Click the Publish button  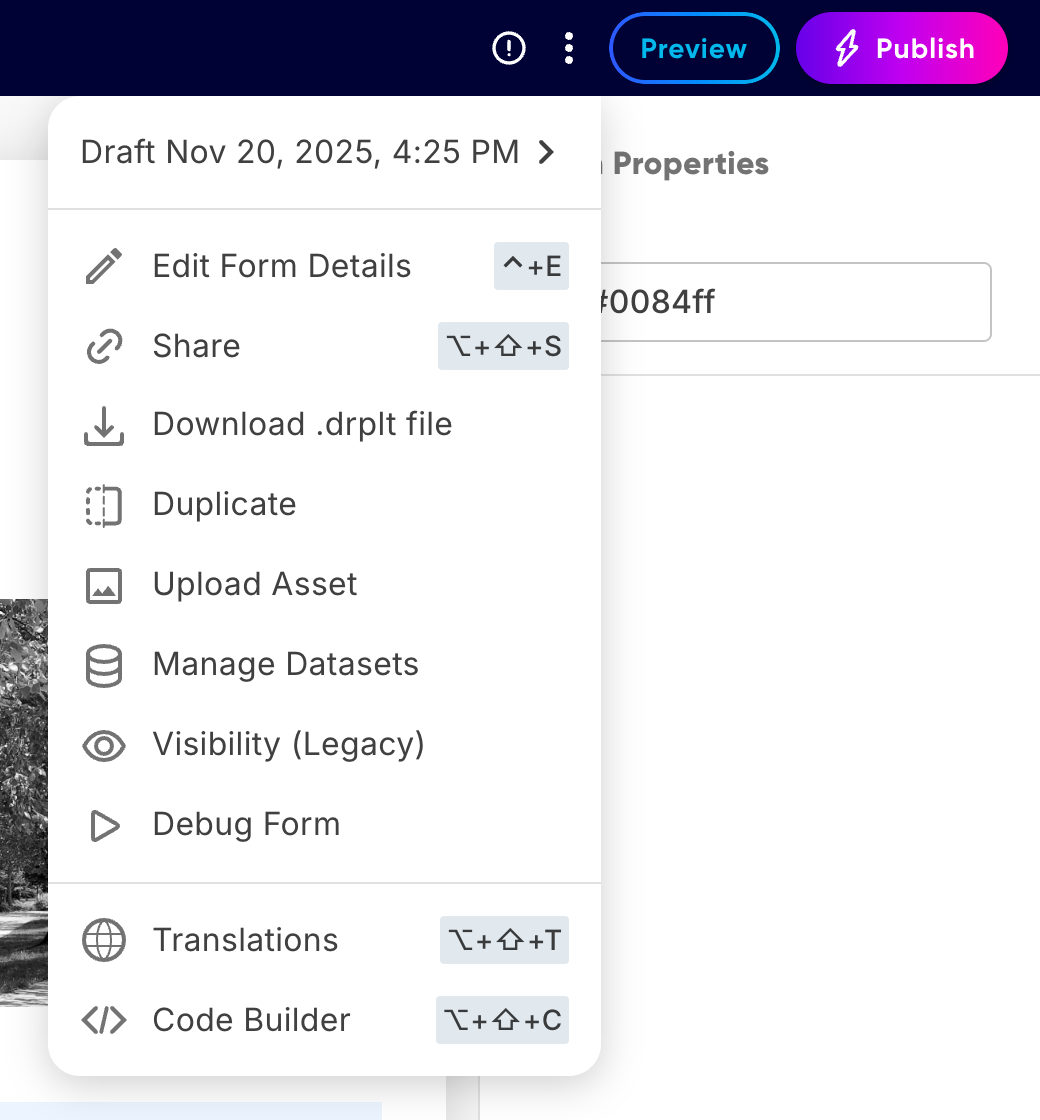click(x=901, y=49)
